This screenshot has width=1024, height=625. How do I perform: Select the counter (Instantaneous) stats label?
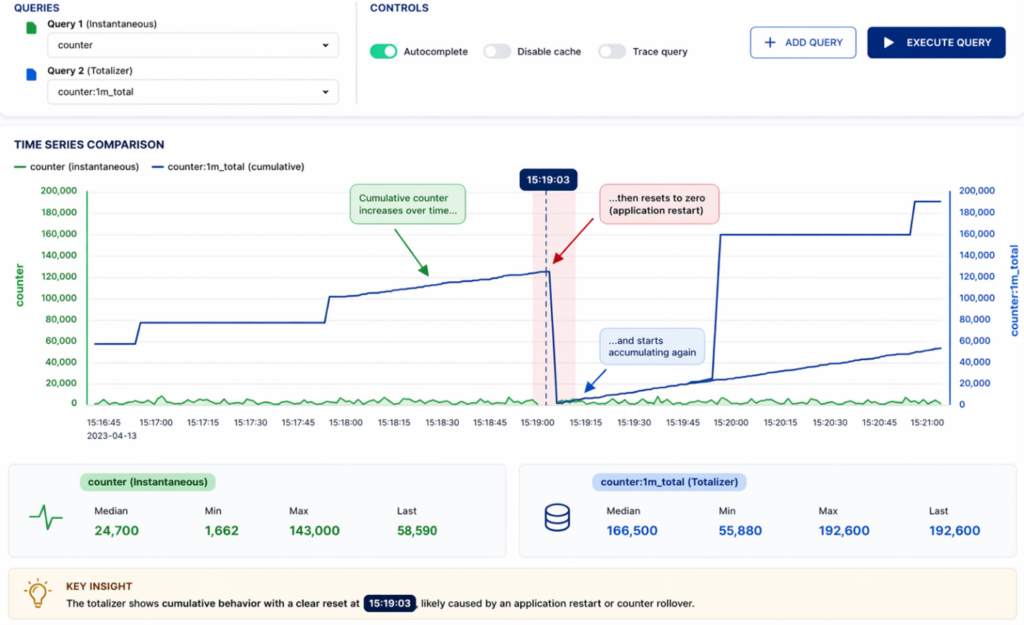tap(148, 482)
